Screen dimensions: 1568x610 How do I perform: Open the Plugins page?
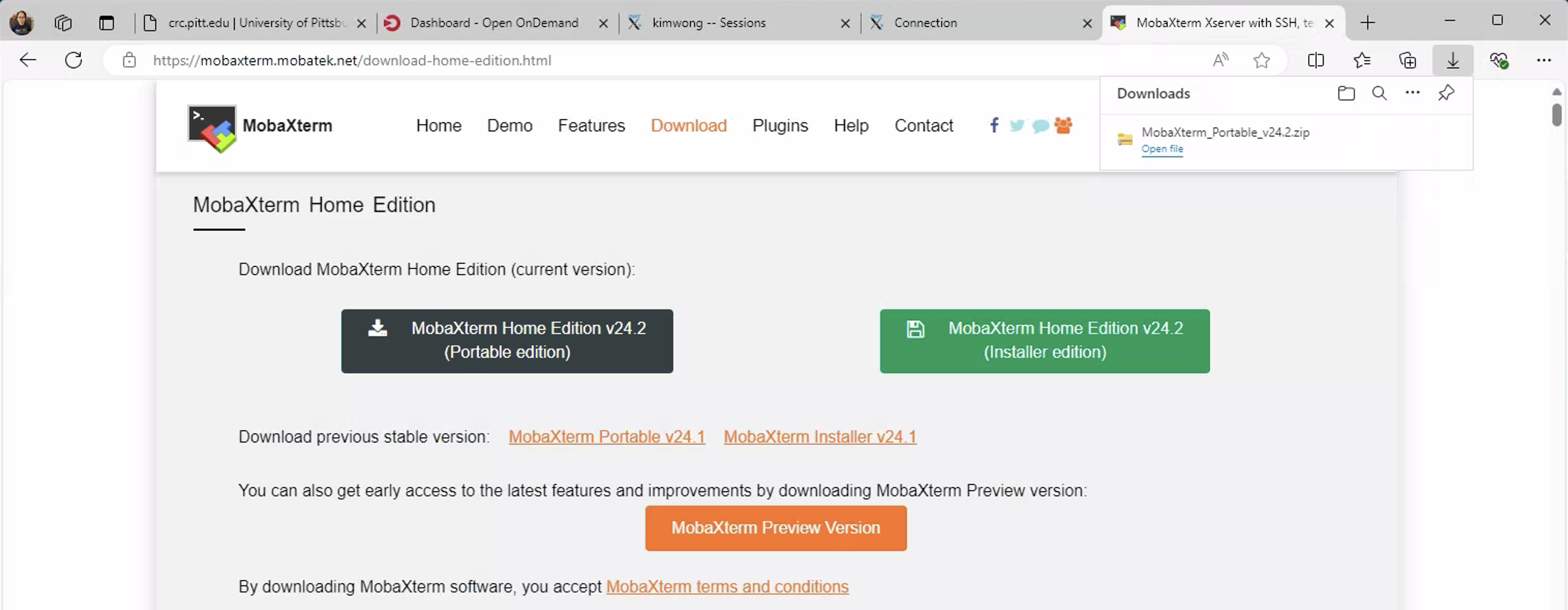pyautogui.click(x=780, y=125)
